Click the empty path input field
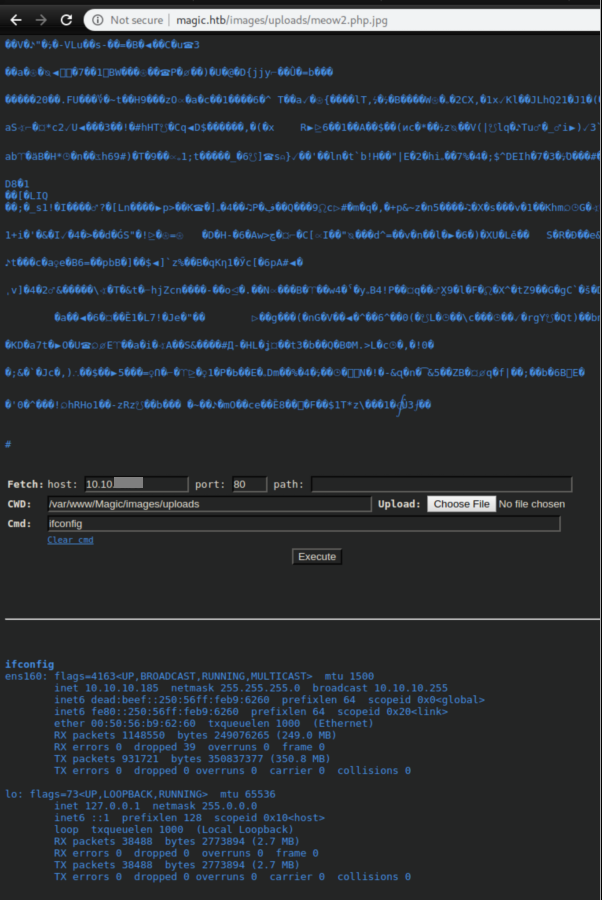This screenshot has width=602, height=900. (441, 484)
